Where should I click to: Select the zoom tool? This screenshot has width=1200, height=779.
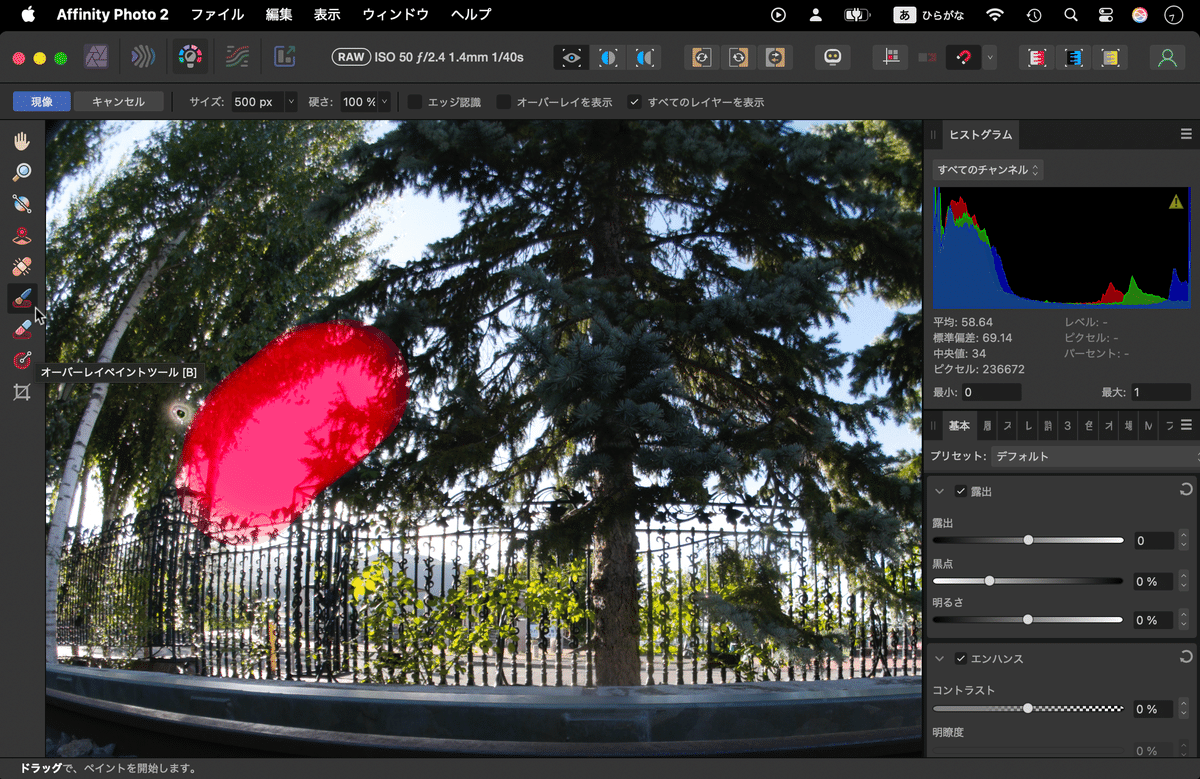point(22,171)
